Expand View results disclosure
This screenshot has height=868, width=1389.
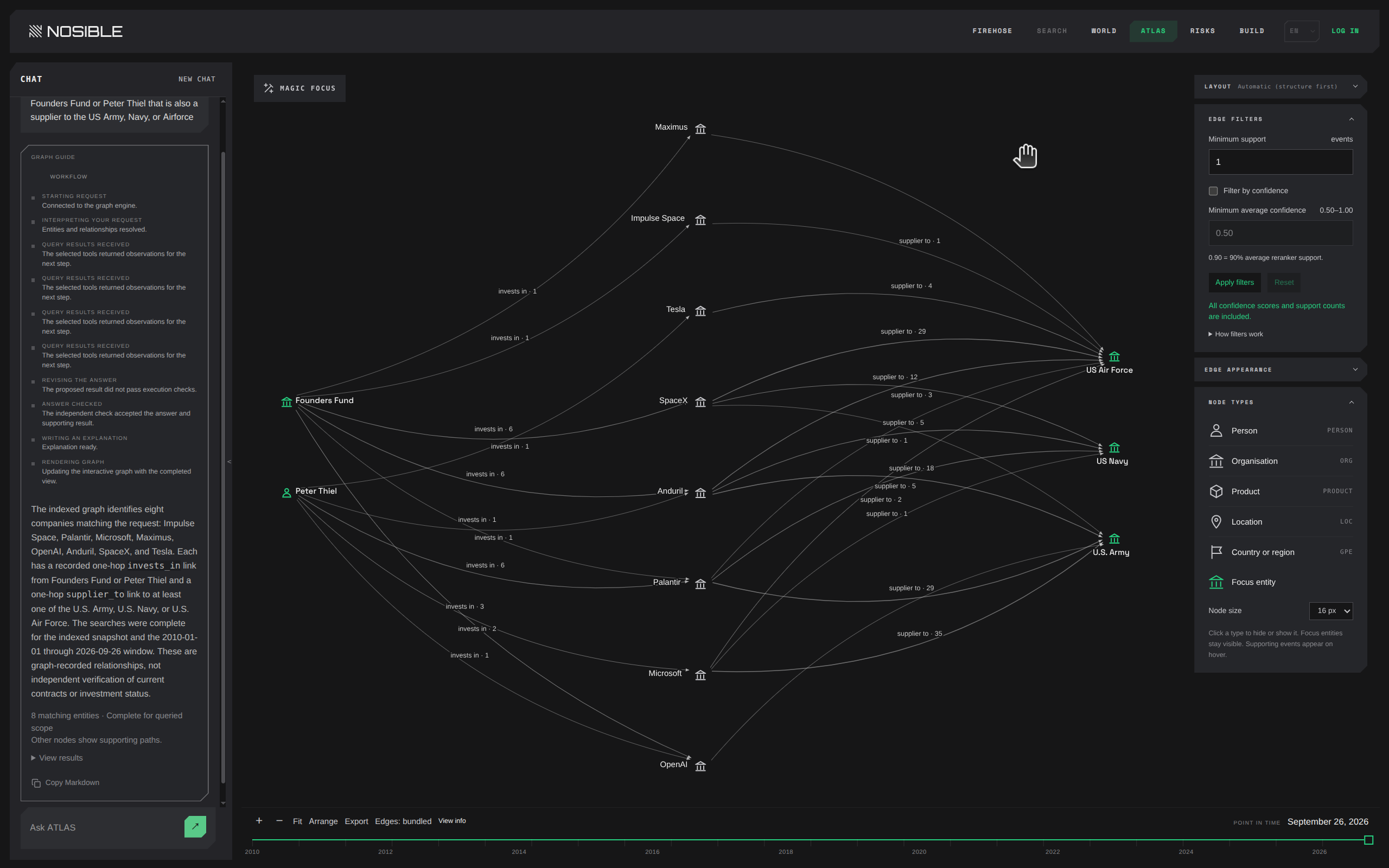coord(57,758)
